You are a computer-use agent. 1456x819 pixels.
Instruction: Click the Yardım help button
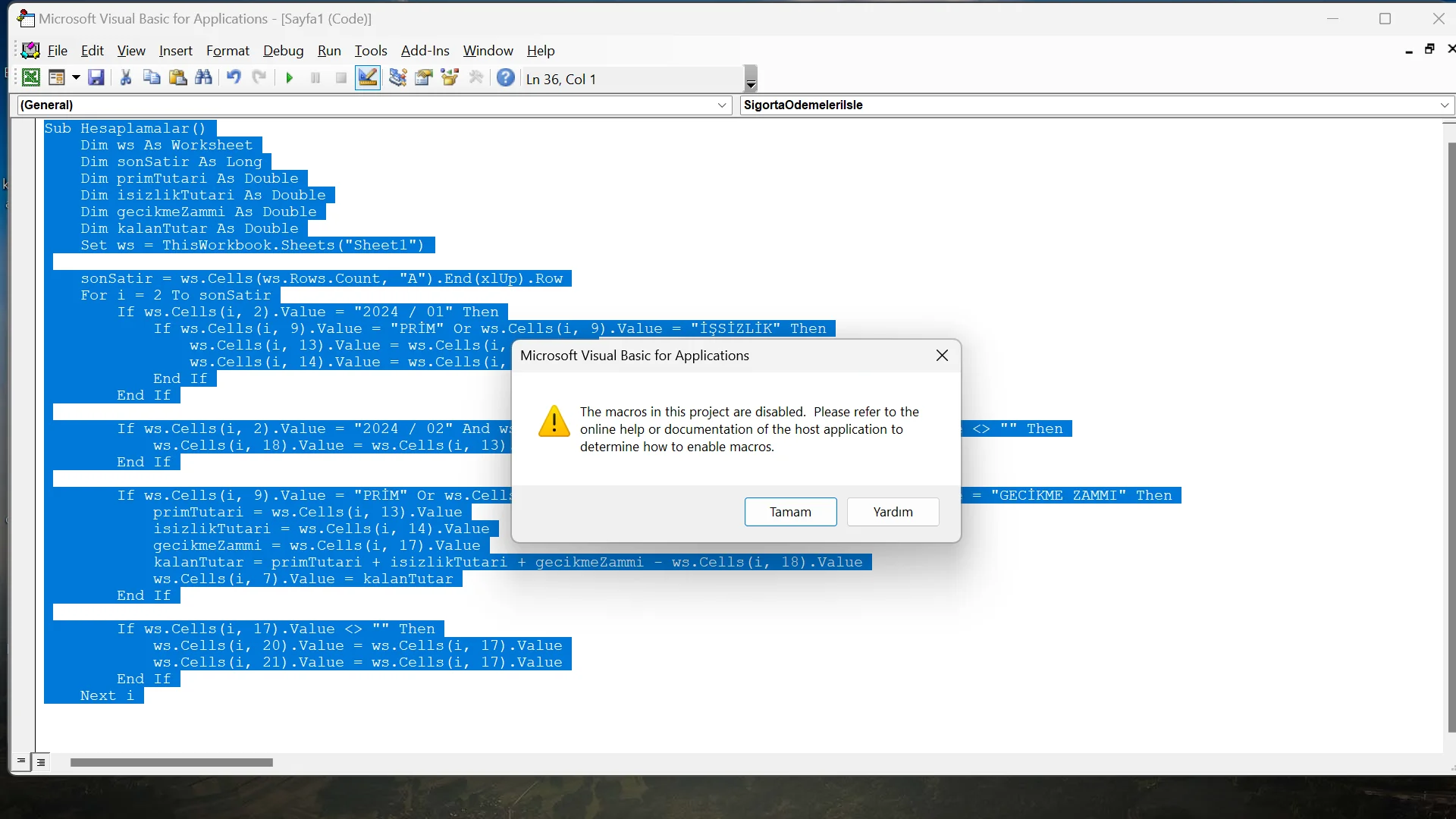[x=892, y=511]
